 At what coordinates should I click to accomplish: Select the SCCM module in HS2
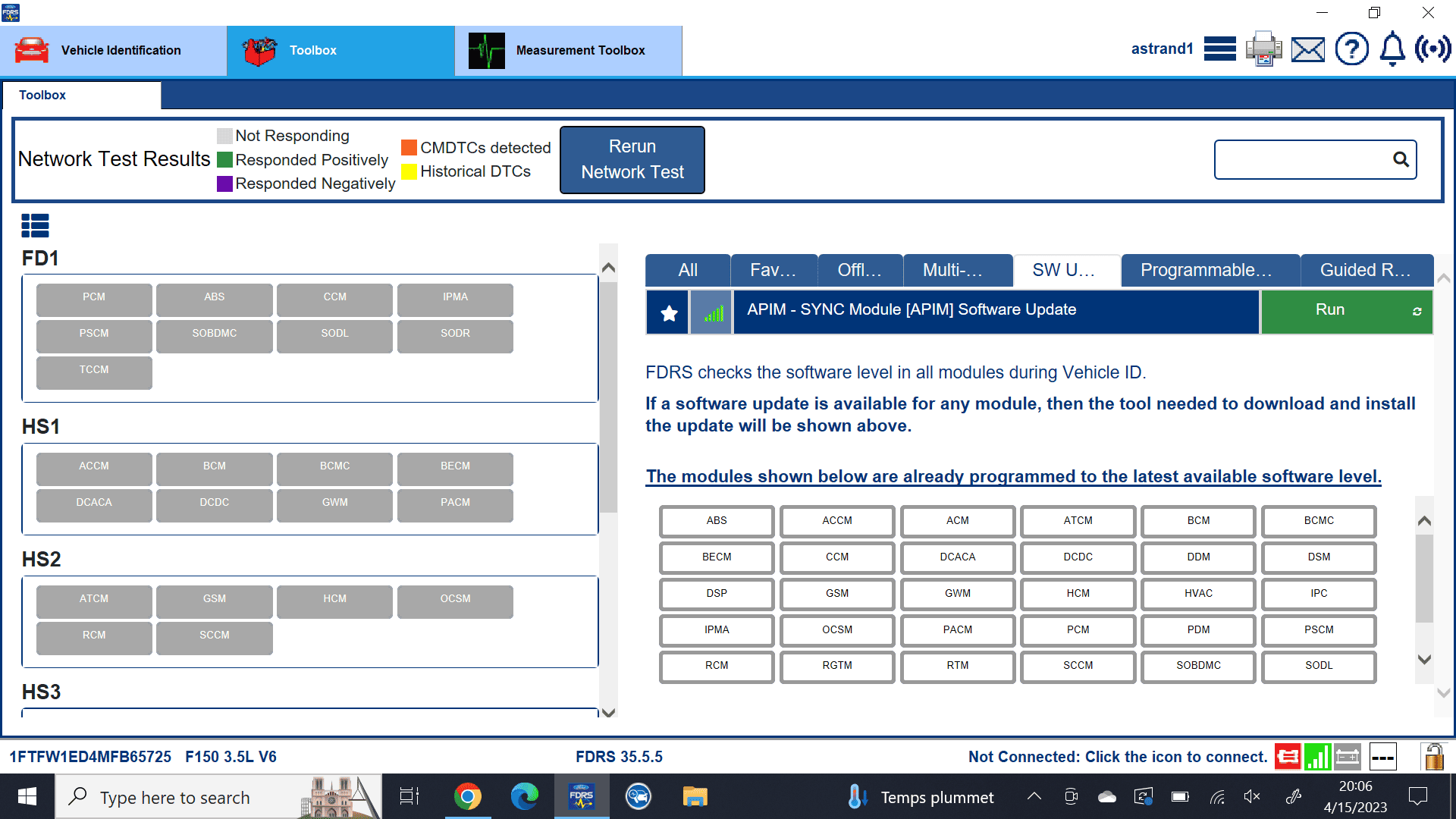(215, 638)
